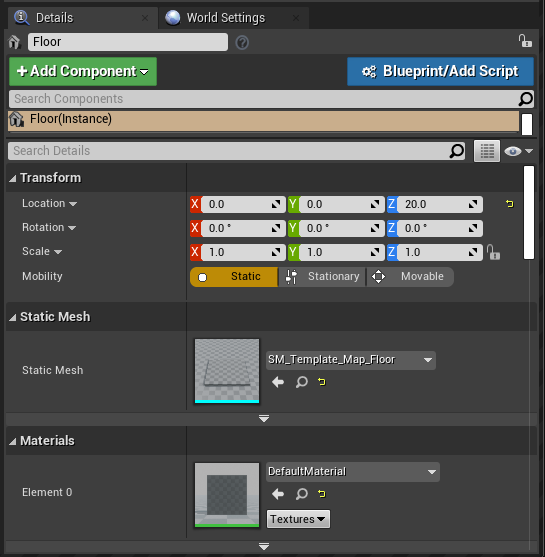Open the property matrix grid icon
545x557 pixels.
(x=487, y=151)
